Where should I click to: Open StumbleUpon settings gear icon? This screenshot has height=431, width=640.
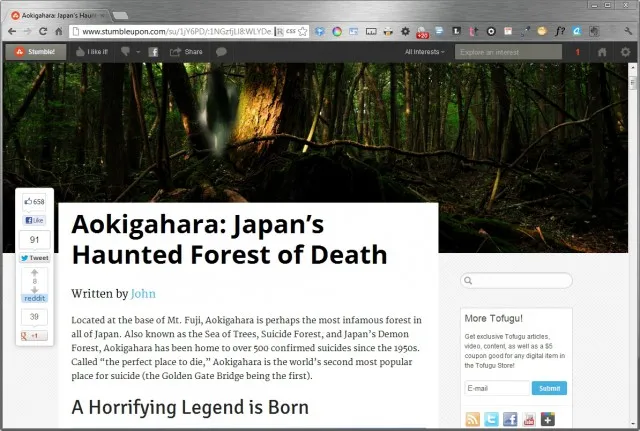click(x=625, y=52)
